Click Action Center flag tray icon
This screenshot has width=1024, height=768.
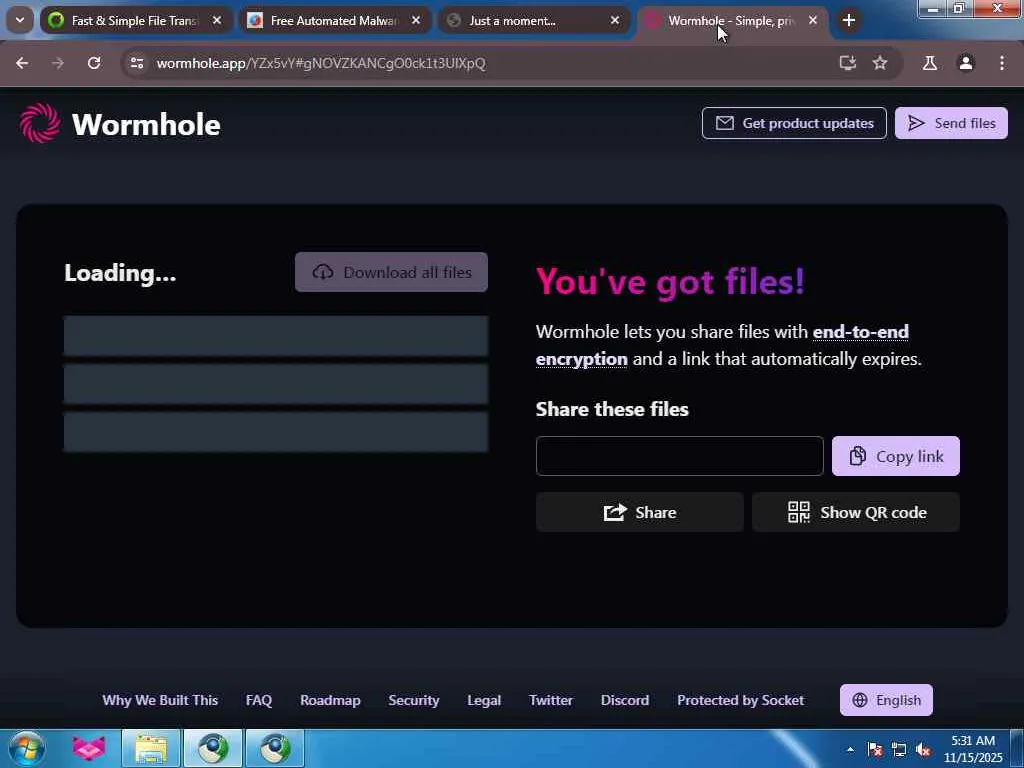click(x=874, y=749)
